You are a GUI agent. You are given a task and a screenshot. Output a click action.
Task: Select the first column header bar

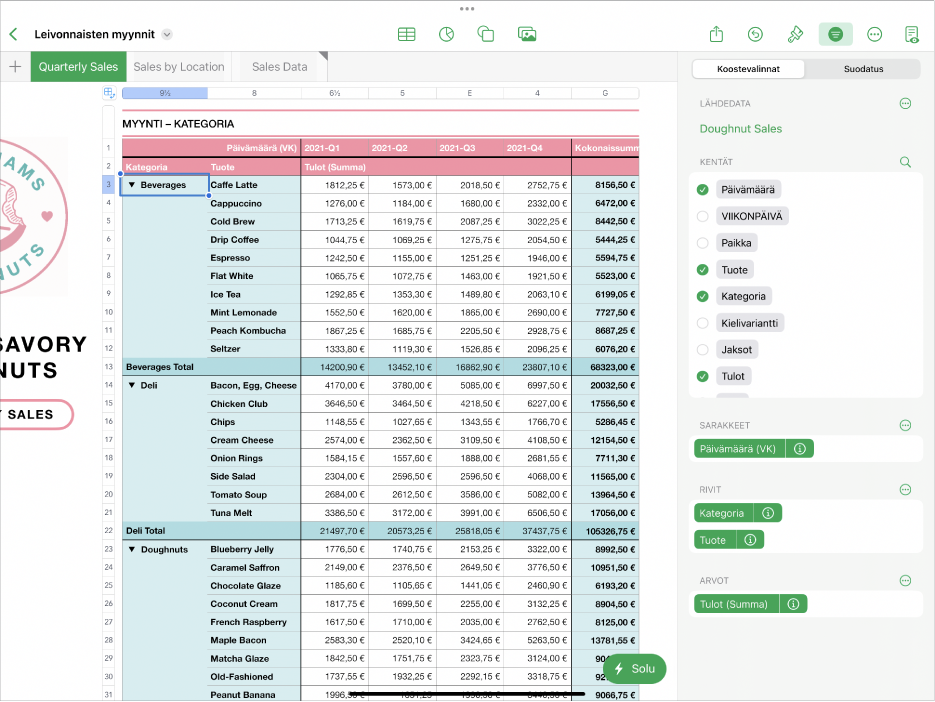point(165,93)
